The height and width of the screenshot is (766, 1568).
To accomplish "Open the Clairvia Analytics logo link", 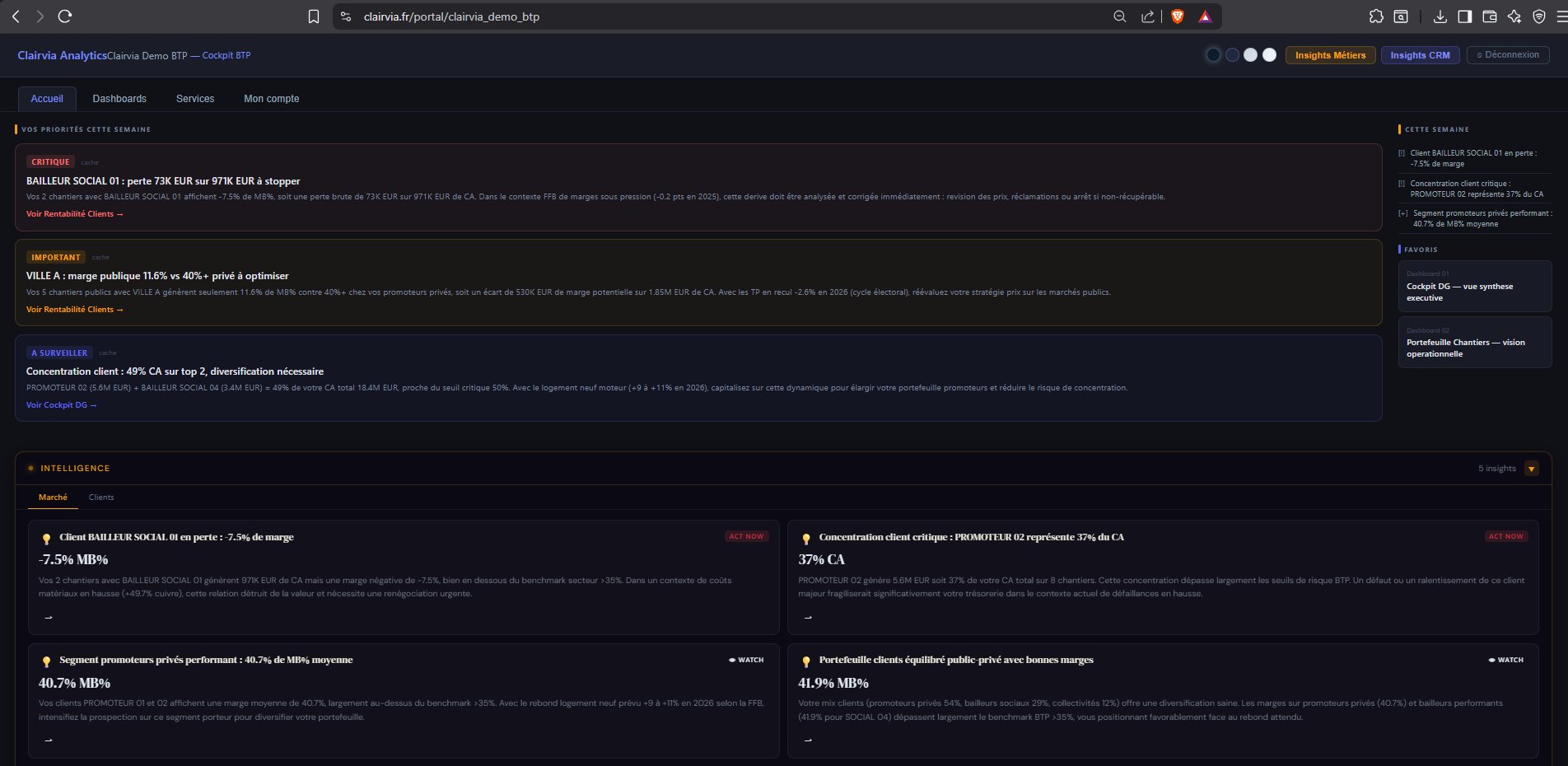I will [62, 55].
